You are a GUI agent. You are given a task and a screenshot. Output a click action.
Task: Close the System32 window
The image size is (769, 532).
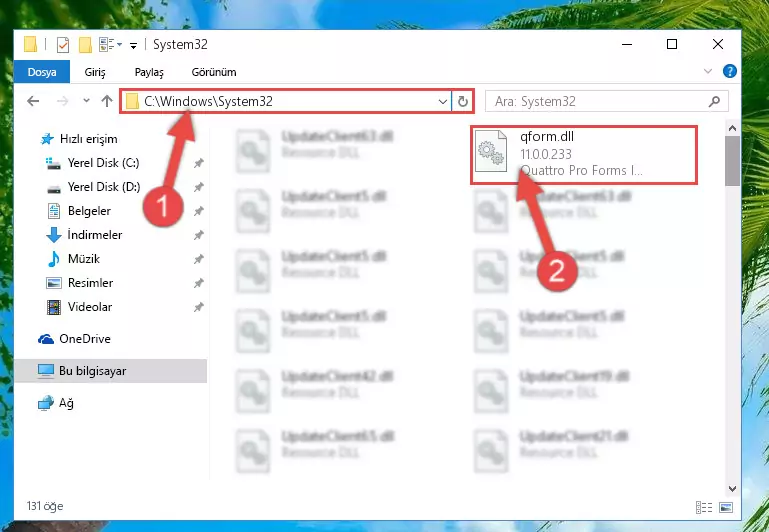[718, 44]
